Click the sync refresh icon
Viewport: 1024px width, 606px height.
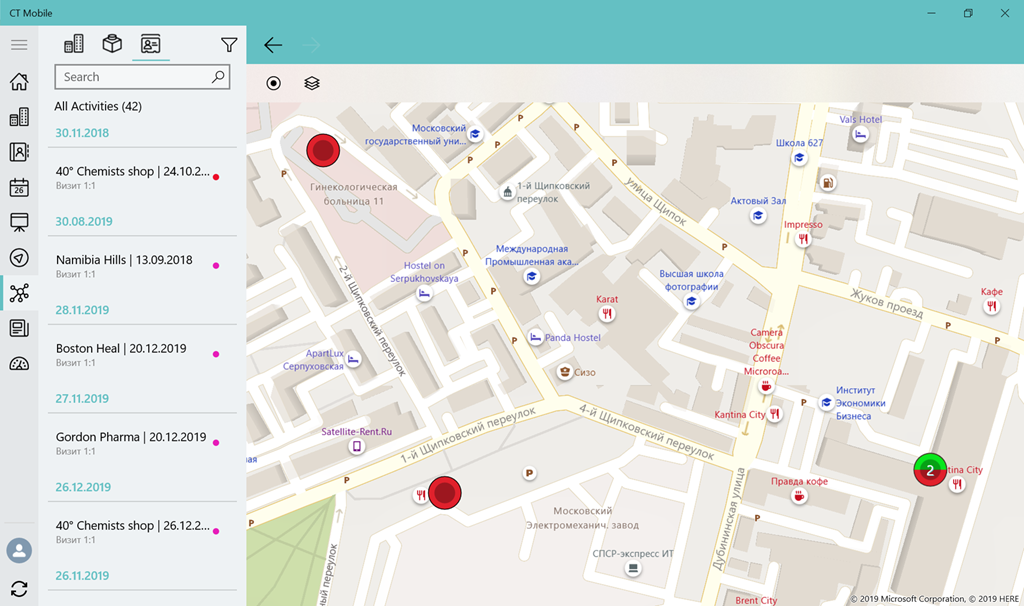[x=19, y=589]
